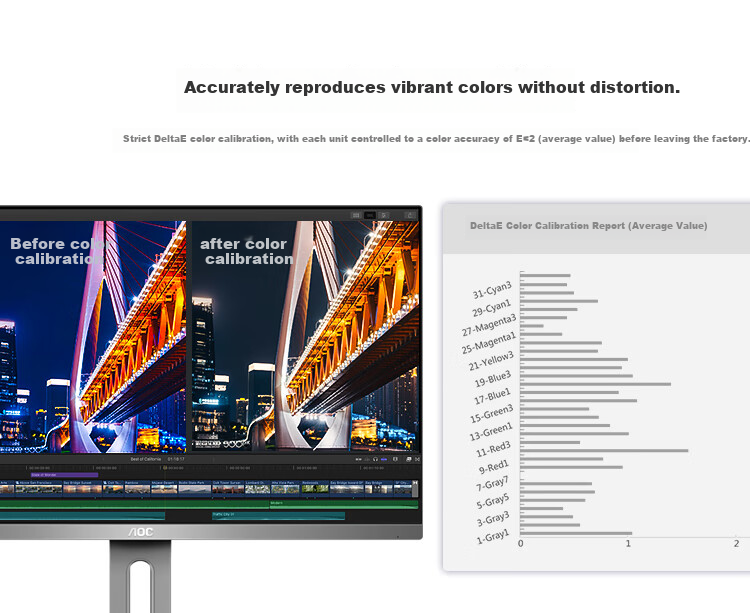750x613 pixels.
Task: Click the playhead marker on timeline ruler
Action: coord(165,468)
